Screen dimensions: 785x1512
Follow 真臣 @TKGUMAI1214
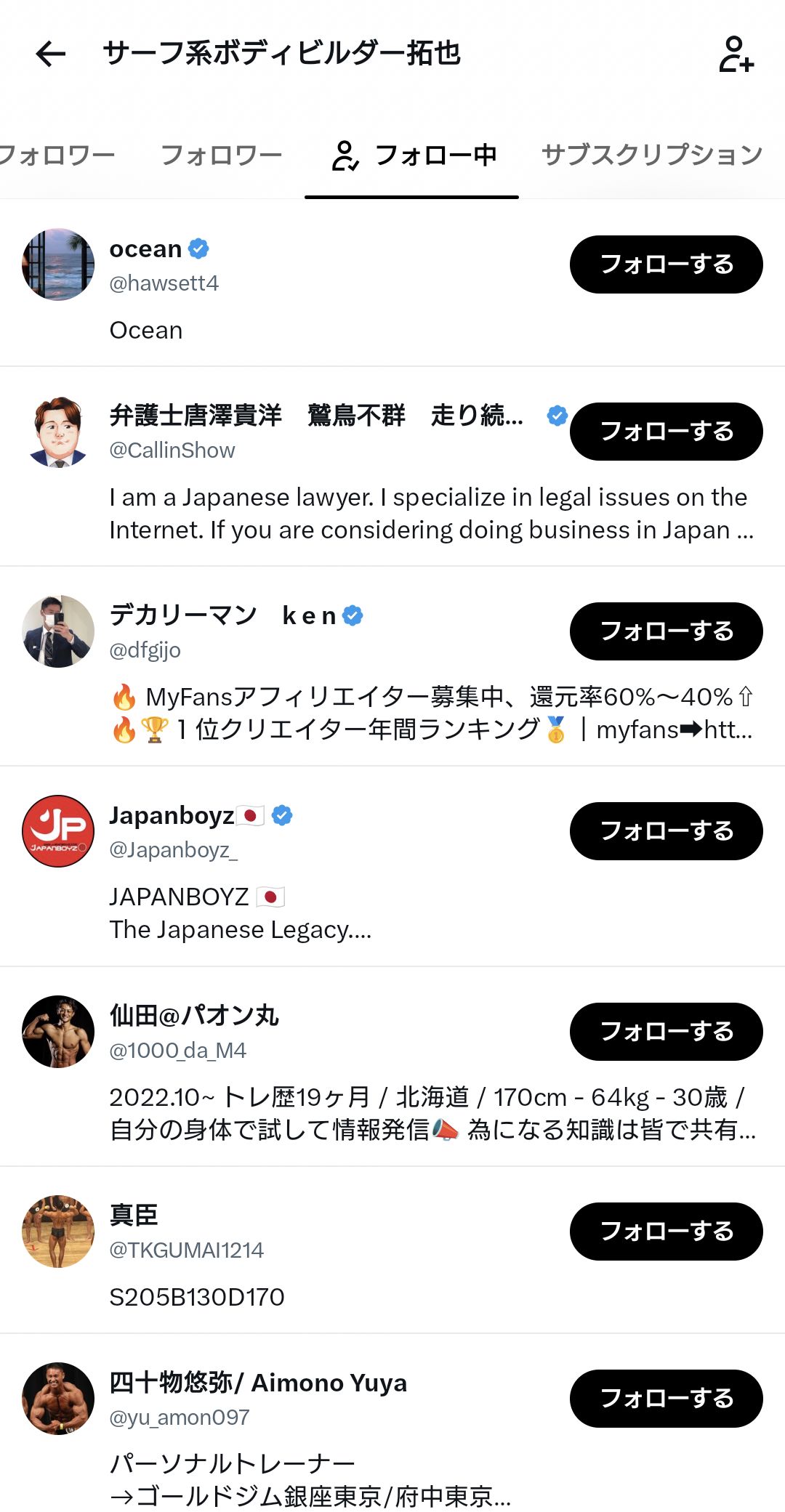click(667, 1232)
